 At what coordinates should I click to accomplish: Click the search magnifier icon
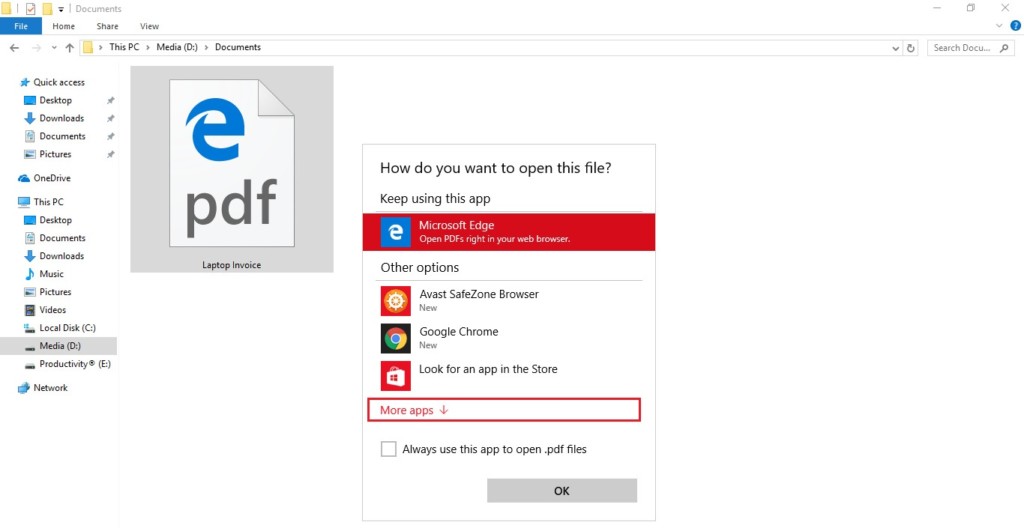[x=1004, y=48]
